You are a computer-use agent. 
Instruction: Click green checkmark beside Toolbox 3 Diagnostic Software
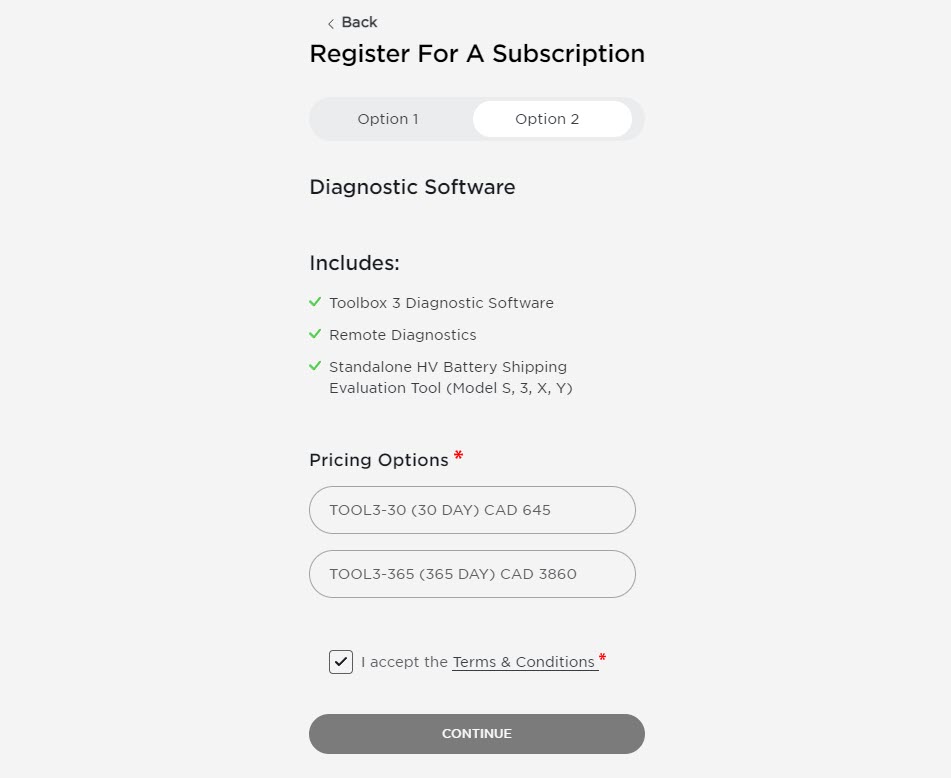pyautogui.click(x=315, y=302)
